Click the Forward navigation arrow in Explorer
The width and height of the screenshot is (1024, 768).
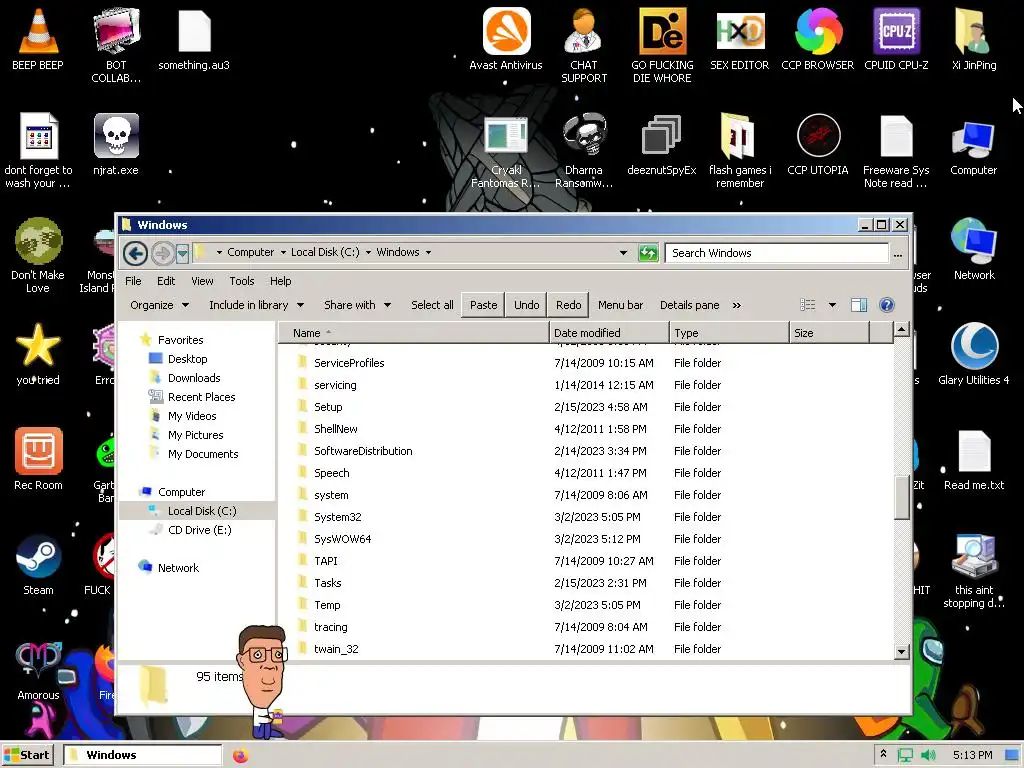(162, 253)
